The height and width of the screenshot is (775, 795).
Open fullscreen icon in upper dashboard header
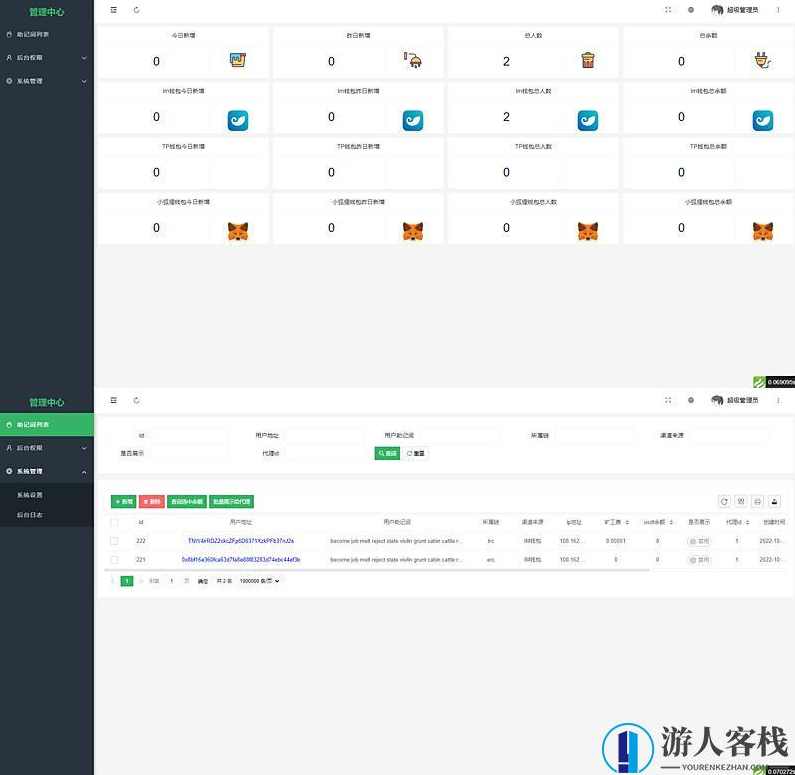click(668, 10)
